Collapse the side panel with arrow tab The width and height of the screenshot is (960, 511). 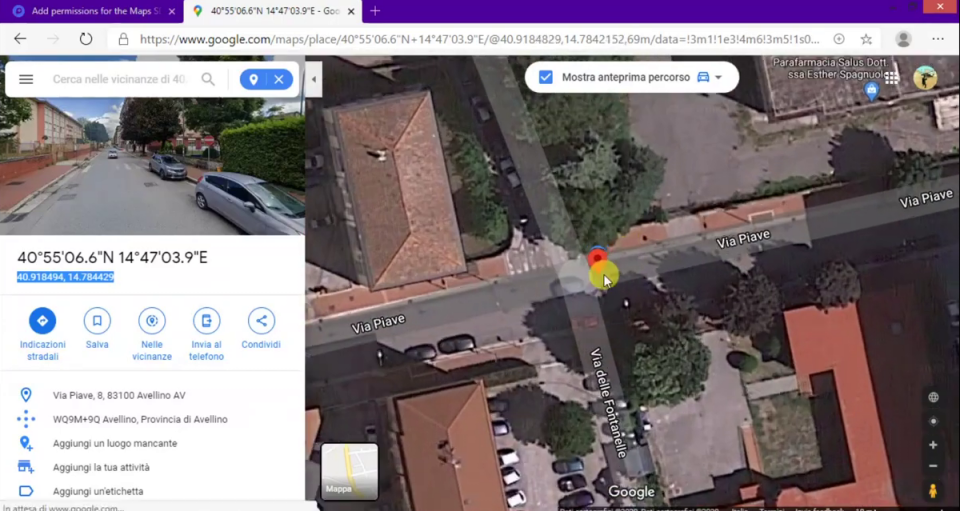tap(313, 80)
